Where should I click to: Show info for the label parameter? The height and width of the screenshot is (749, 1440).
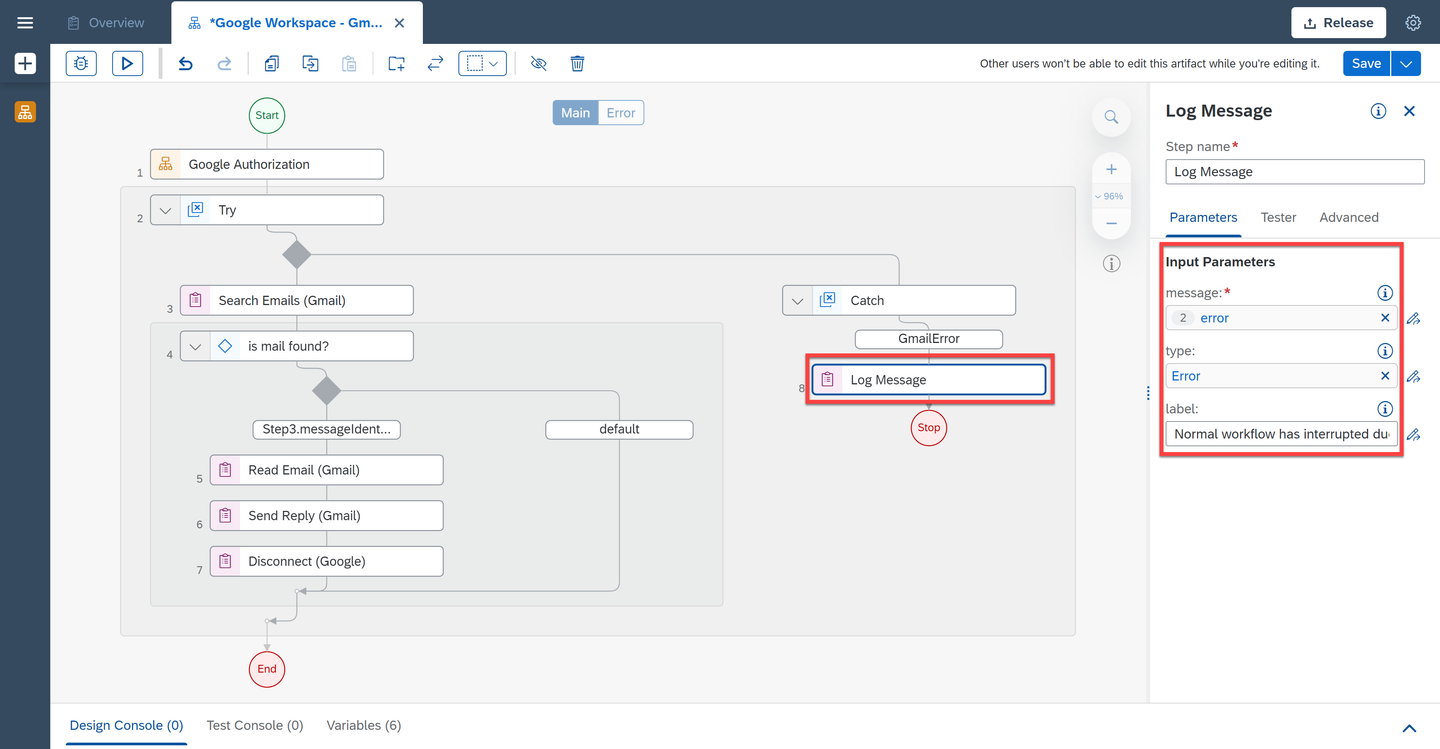[1385, 409]
